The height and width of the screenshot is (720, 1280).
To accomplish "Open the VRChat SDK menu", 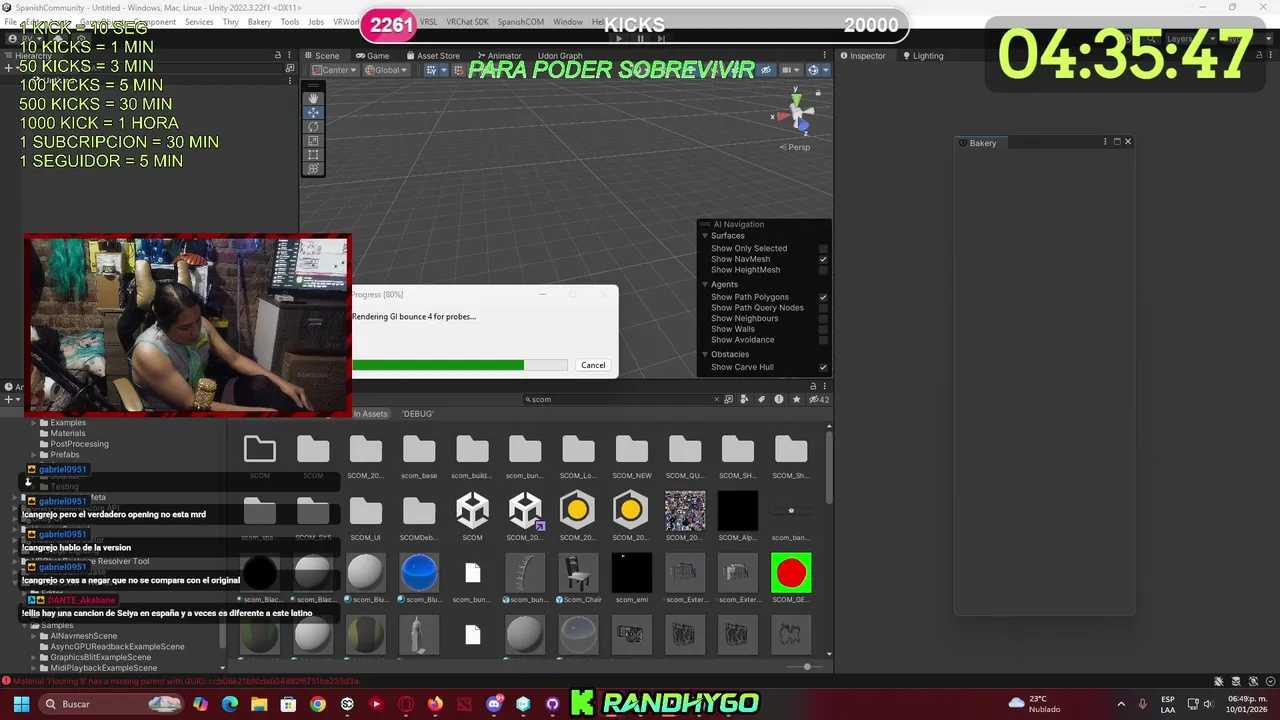I will pyautogui.click(x=467, y=22).
